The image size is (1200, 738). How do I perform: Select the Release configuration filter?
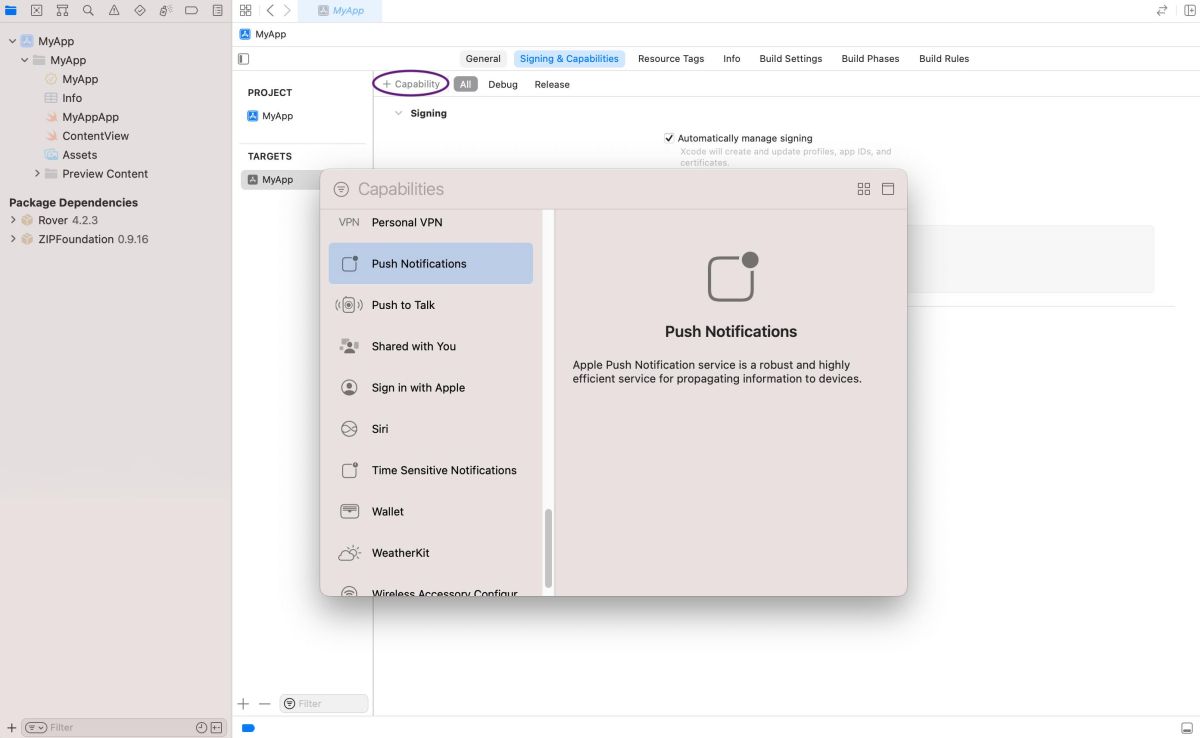point(552,85)
